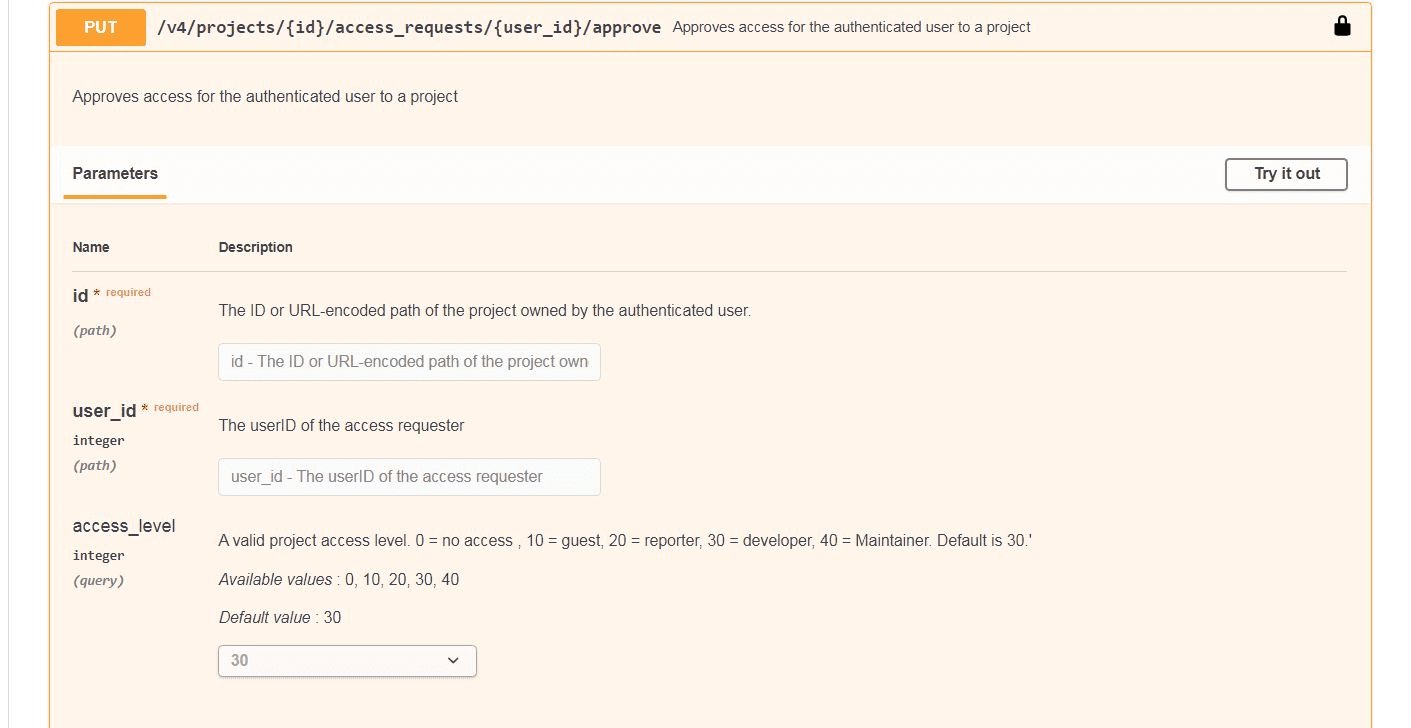Click the endpoint summary text

(853, 27)
